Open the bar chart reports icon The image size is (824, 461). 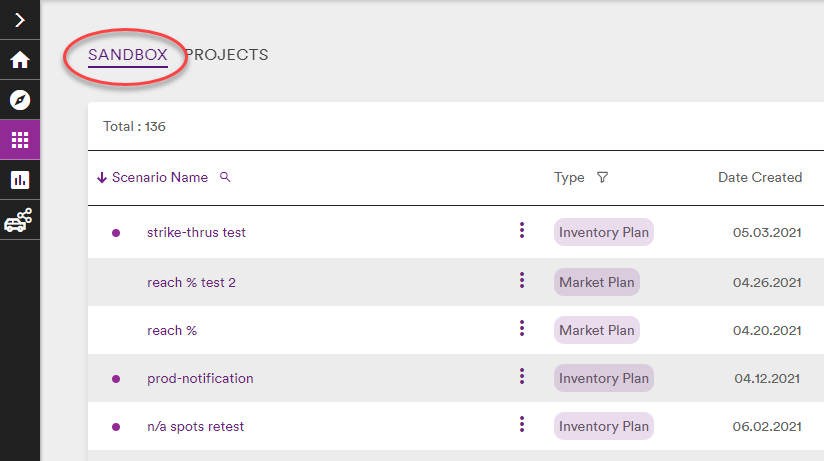pos(20,180)
